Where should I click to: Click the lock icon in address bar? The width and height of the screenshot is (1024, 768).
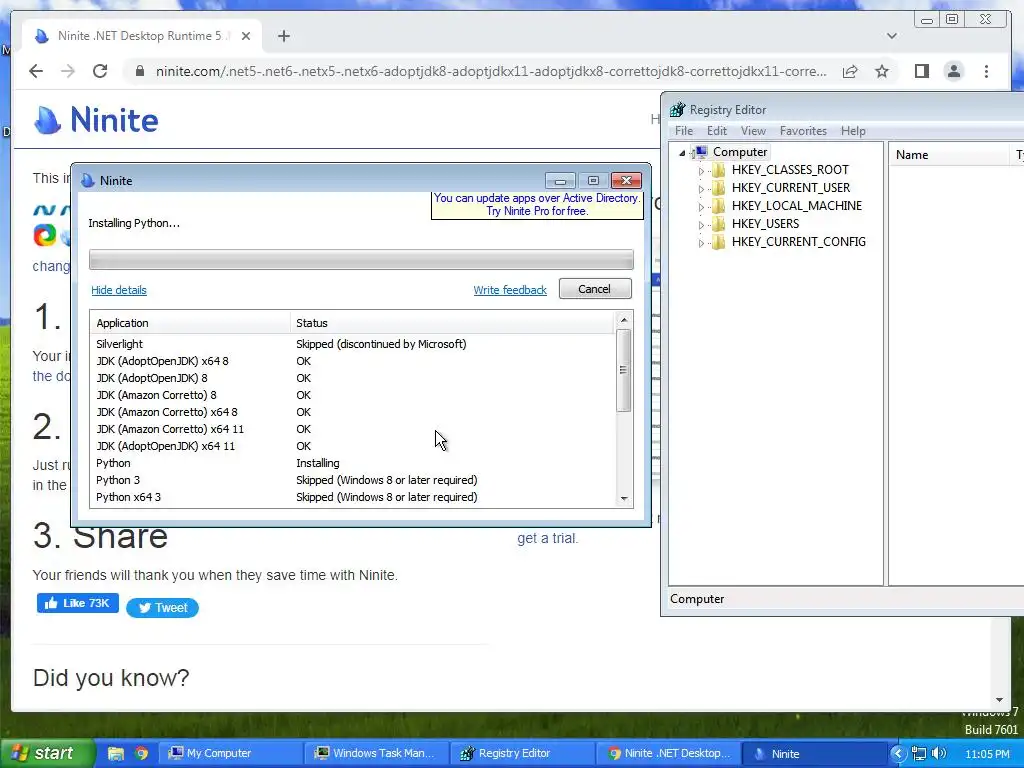tap(139, 71)
